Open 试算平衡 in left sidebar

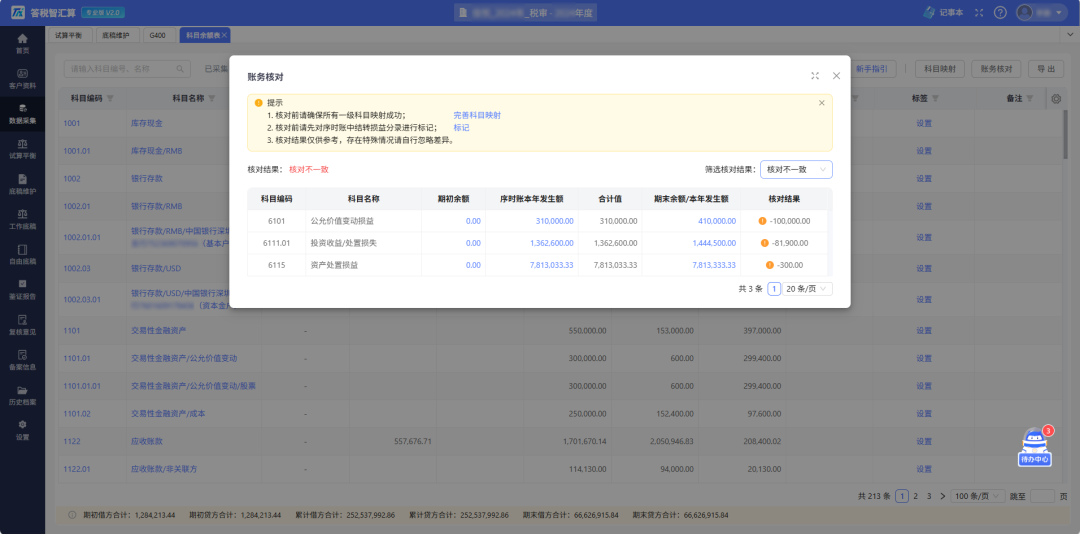click(x=23, y=148)
